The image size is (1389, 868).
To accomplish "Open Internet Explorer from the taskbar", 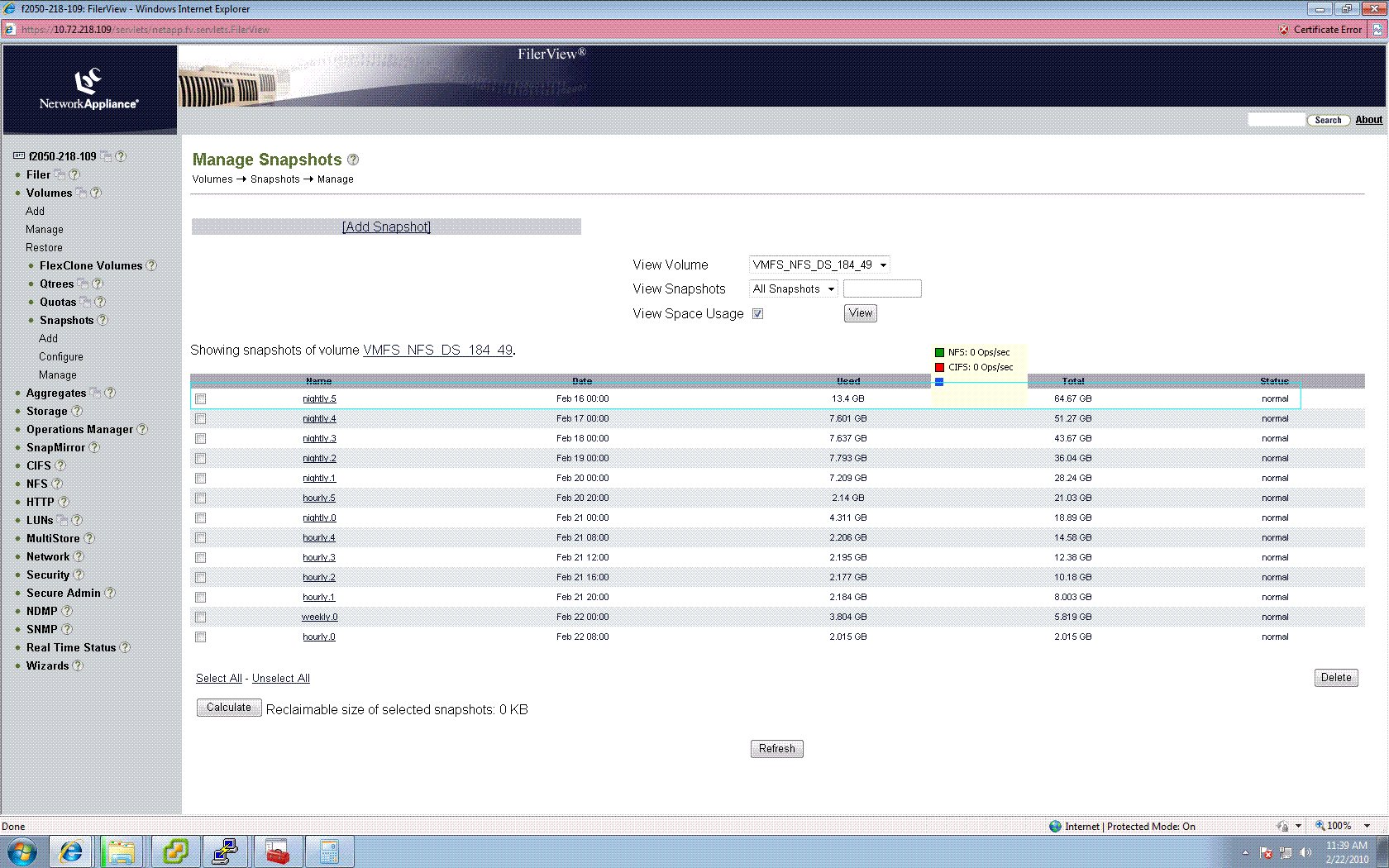I will click(71, 851).
